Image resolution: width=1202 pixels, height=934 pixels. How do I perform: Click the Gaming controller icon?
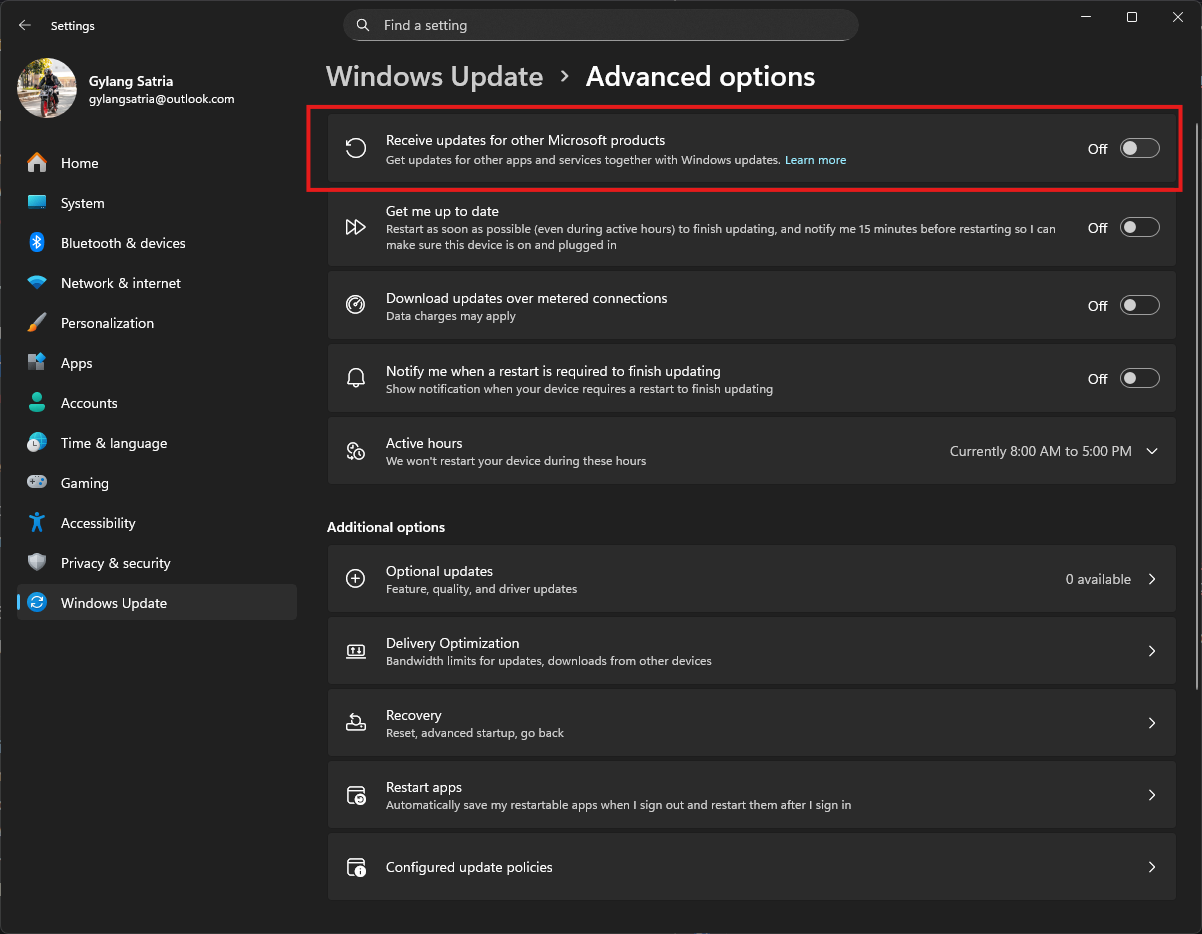point(37,483)
